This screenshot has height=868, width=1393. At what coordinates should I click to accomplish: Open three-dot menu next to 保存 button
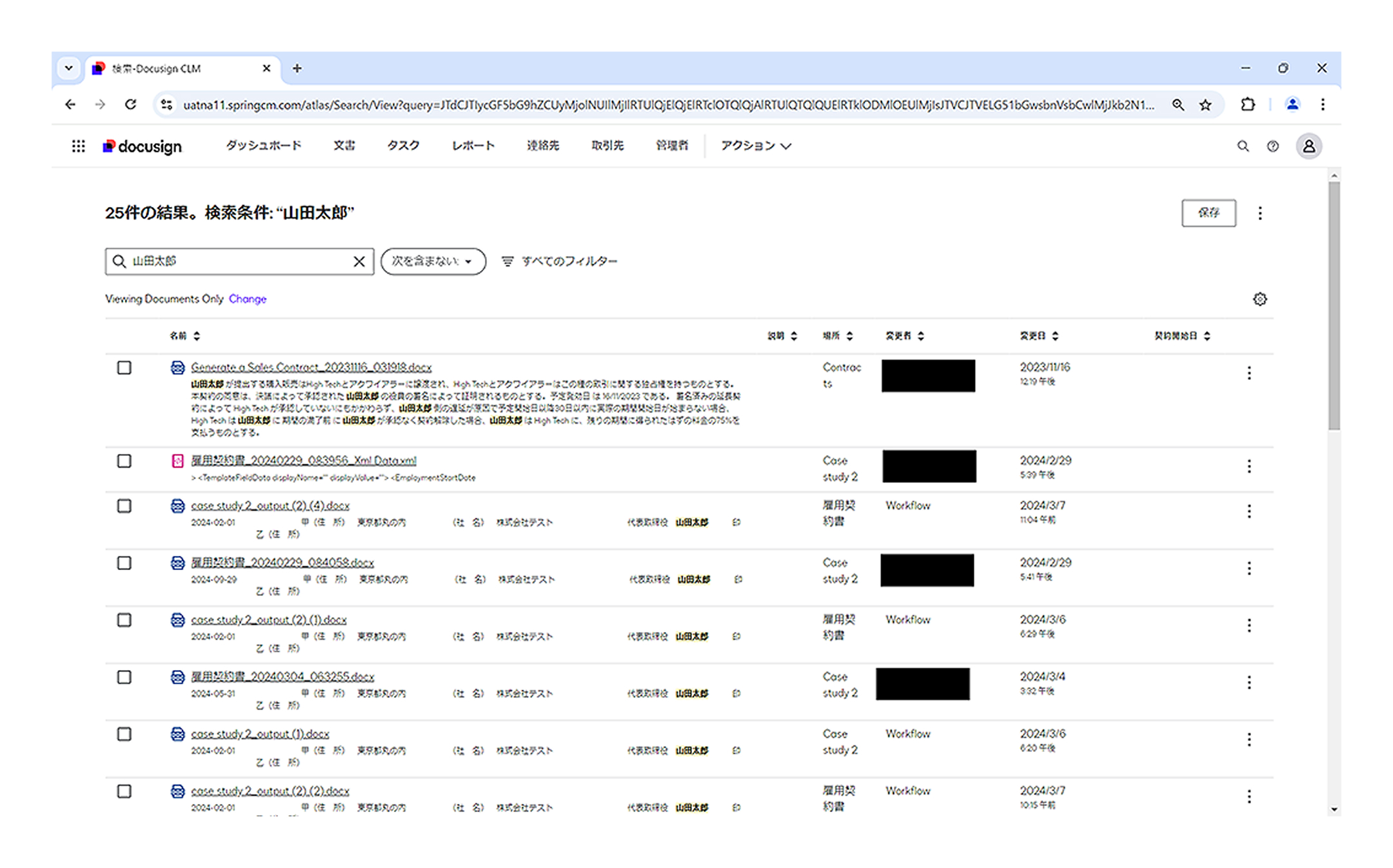pyautogui.click(x=1260, y=213)
